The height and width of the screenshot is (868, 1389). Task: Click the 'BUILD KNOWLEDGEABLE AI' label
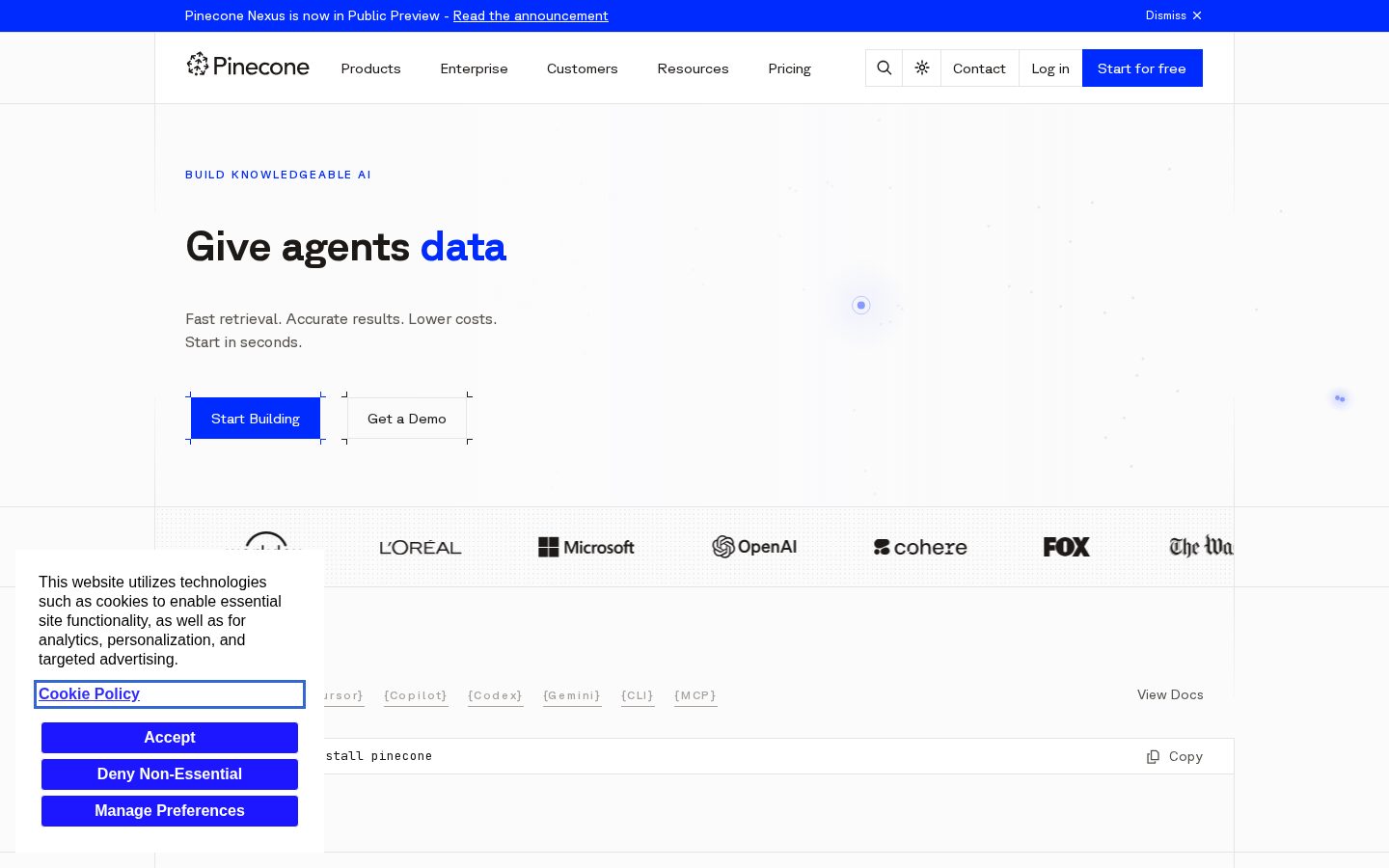pyautogui.click(x=278, y=175)
